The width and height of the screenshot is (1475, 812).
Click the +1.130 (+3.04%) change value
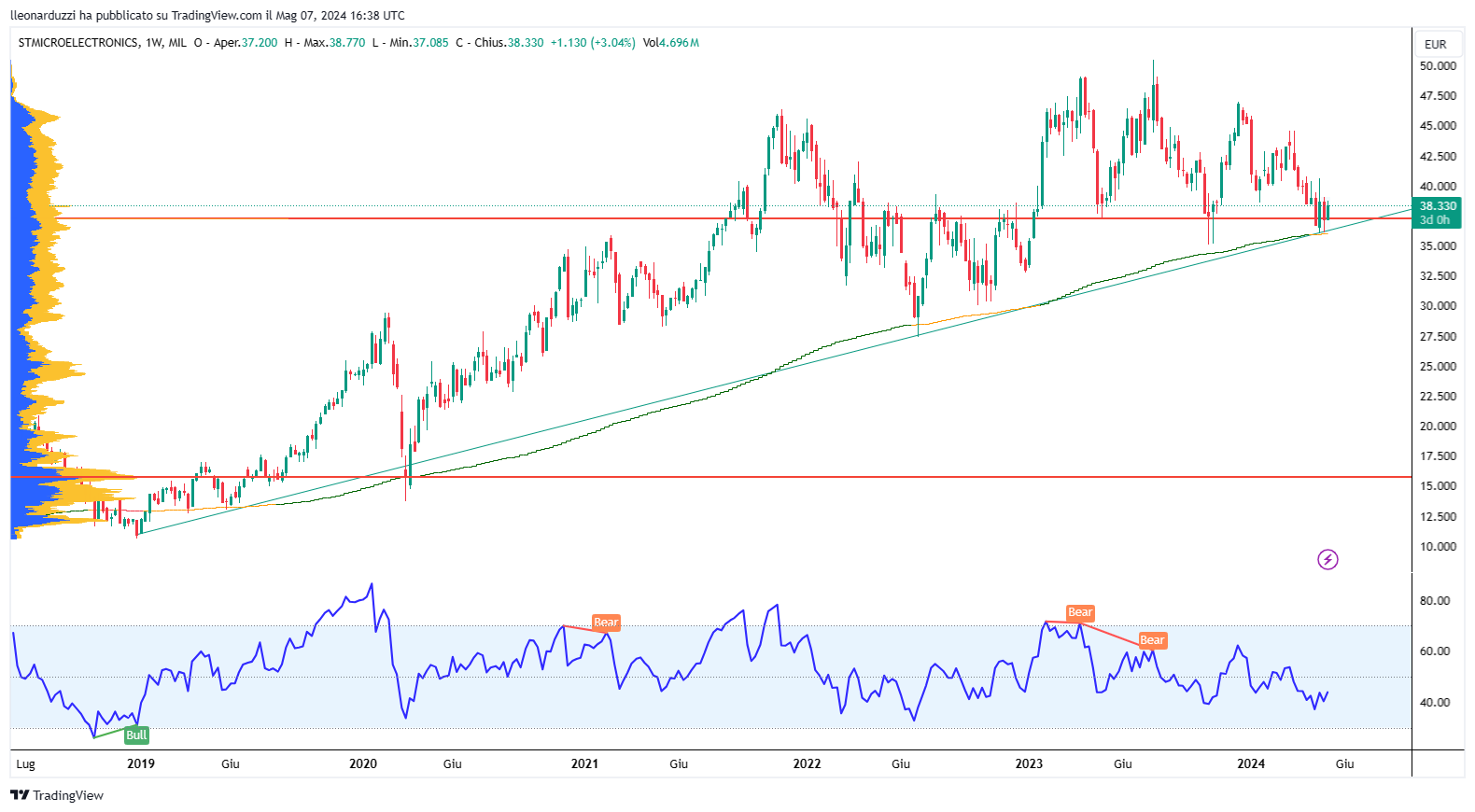point(593,43)
